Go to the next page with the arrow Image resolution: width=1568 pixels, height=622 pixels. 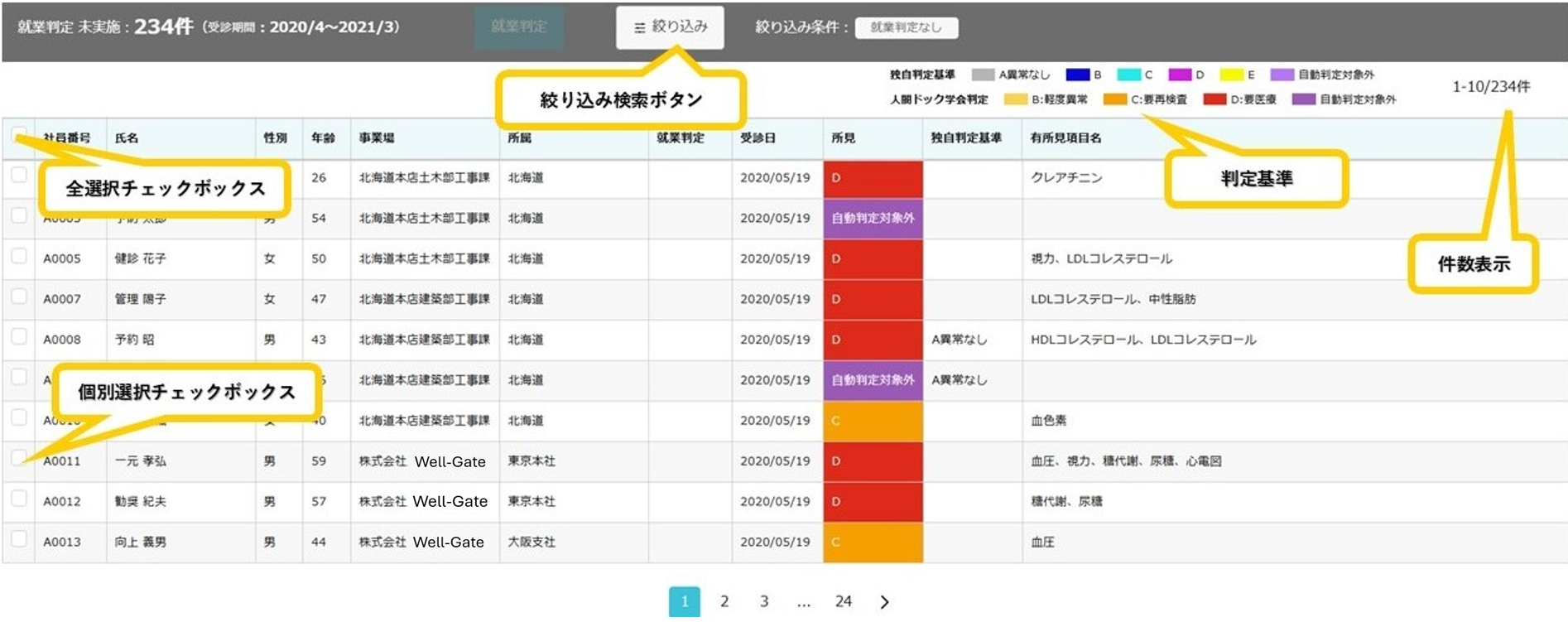click(x=884, y=602)
